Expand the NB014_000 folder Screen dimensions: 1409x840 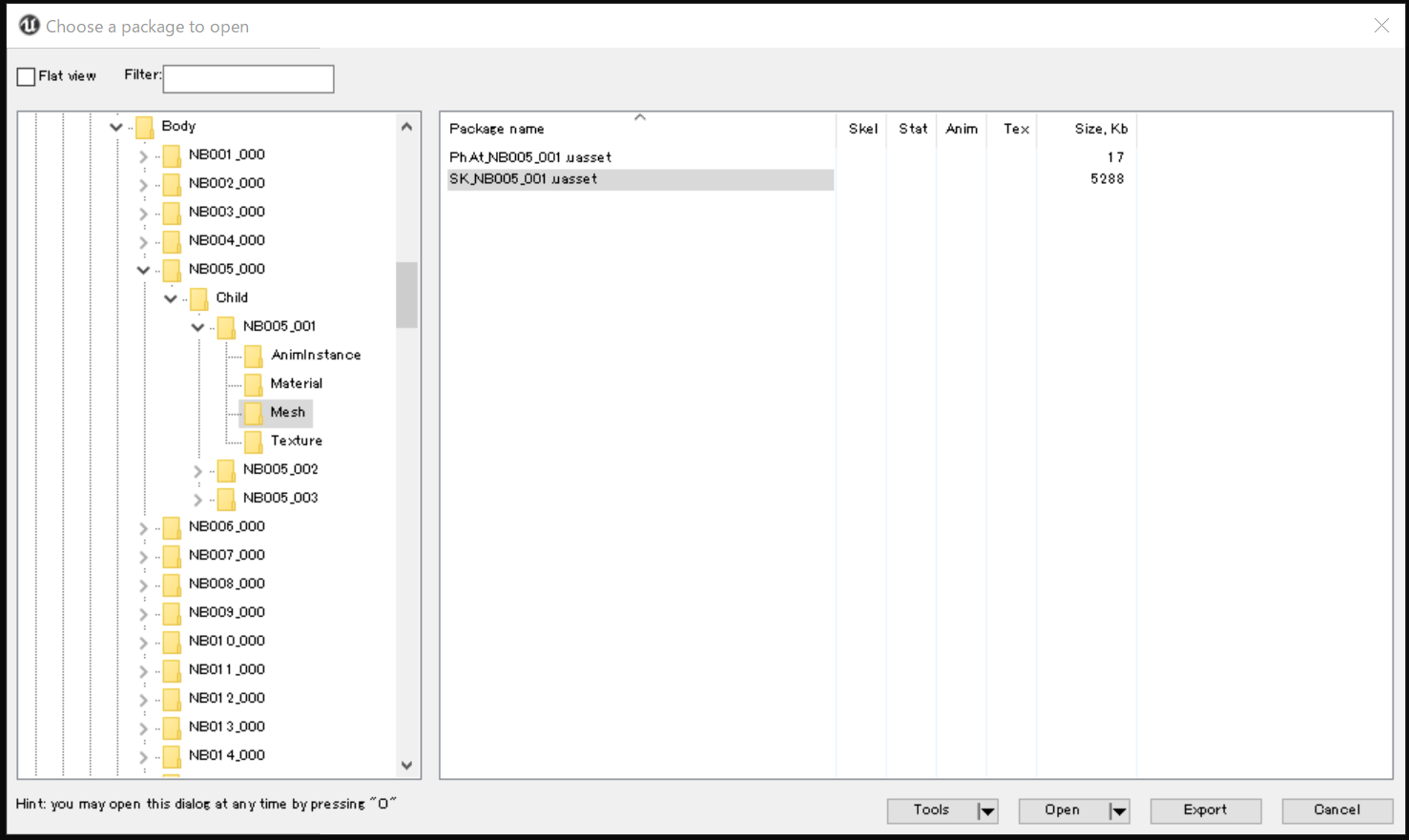[x=143, y=756]
